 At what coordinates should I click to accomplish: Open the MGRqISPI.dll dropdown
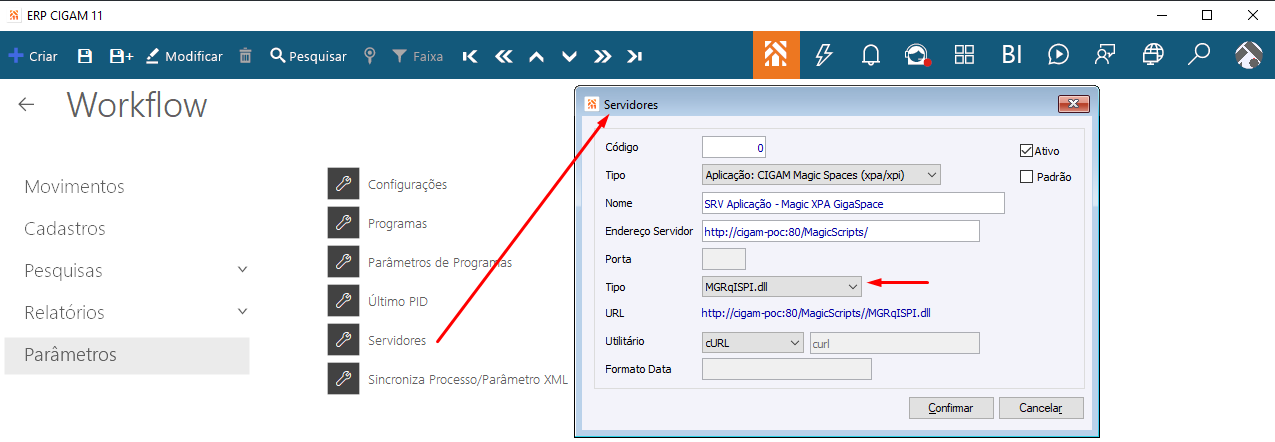coord(781,286)
